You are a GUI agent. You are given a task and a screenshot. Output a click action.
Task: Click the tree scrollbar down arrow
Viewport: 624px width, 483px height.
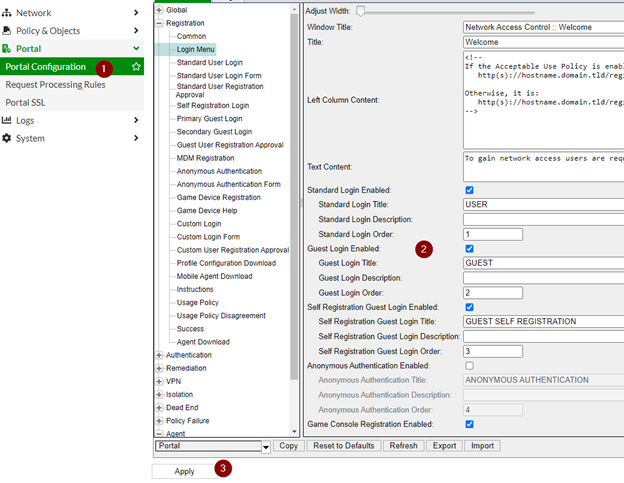(294, 432)
